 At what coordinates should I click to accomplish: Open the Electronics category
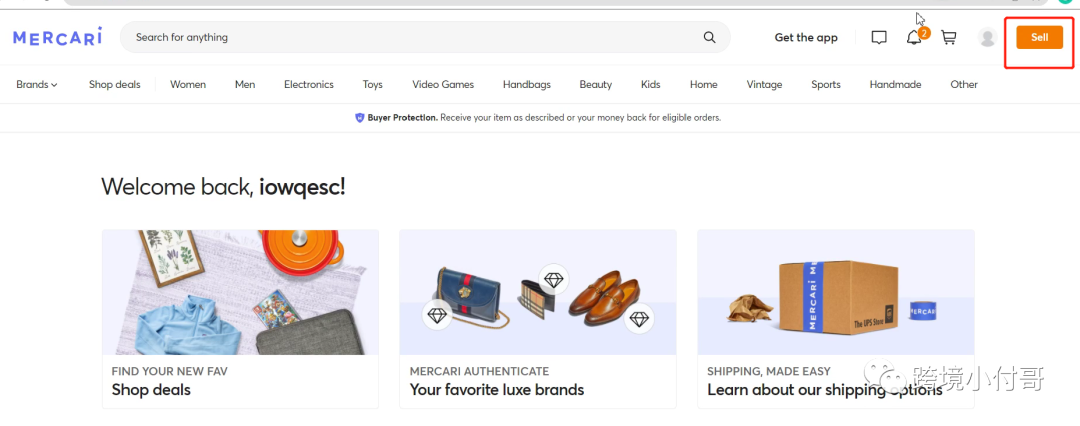point(309,84)
